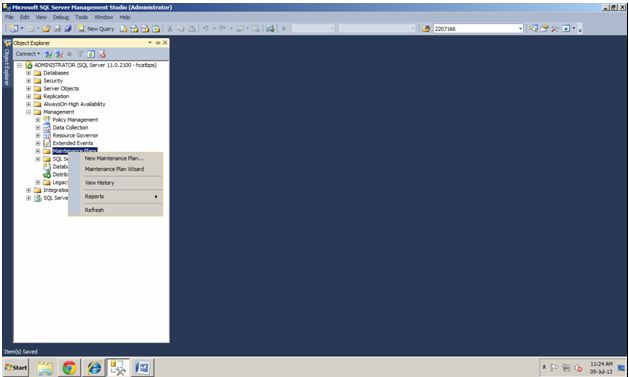Open the File menu
Viewport: 629px width, 377px height.
tap(9, 17)
